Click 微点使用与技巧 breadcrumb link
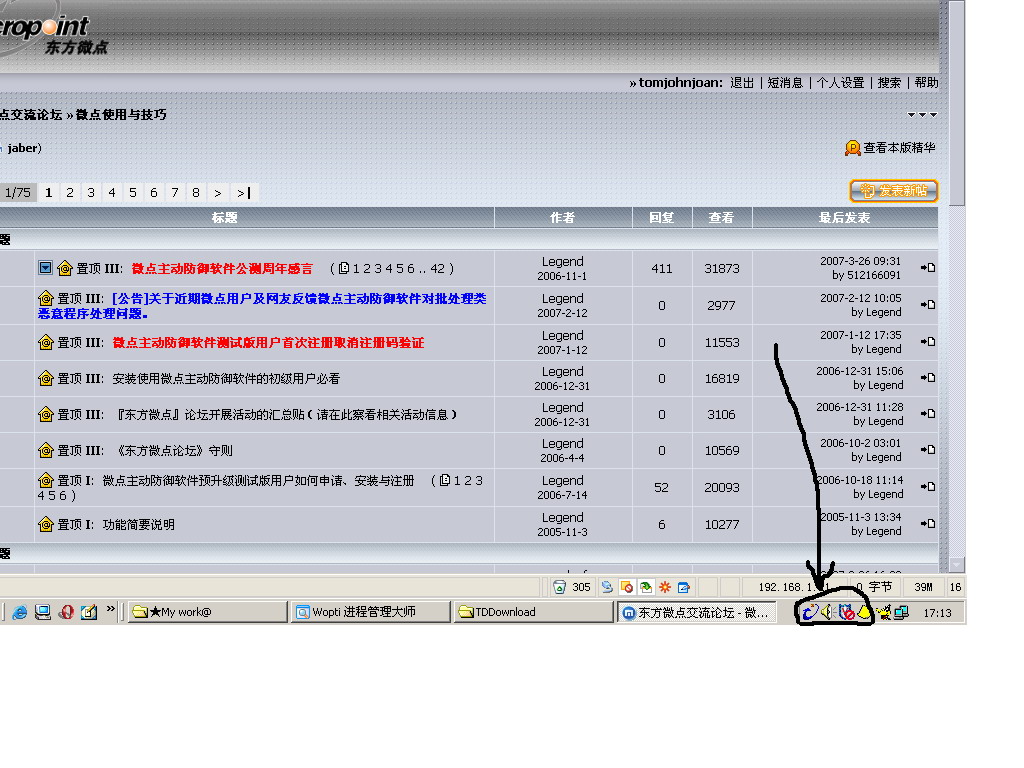 pyautogui.click(x=121, y=115)
